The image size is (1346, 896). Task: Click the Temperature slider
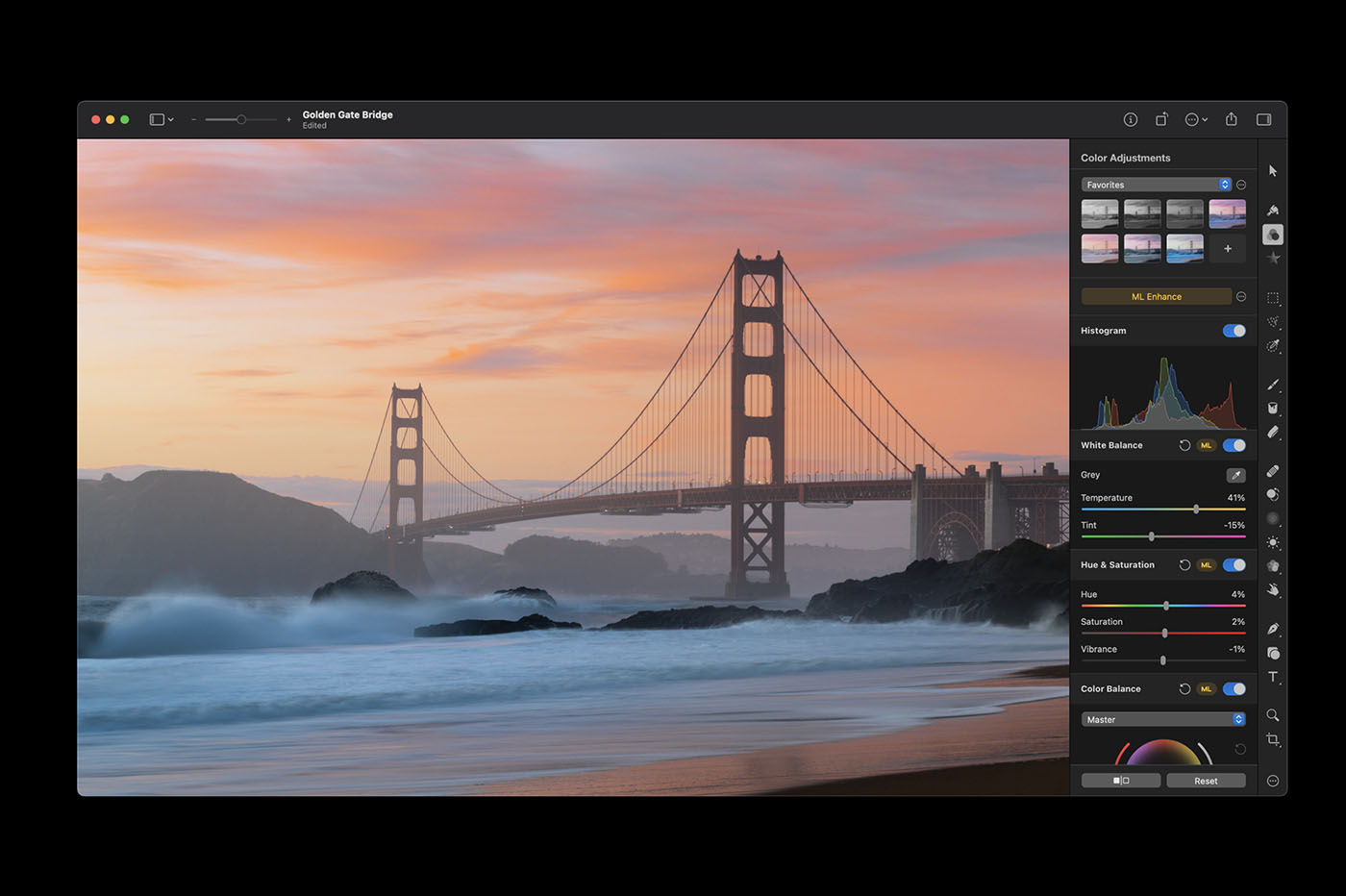[1163, 509]
